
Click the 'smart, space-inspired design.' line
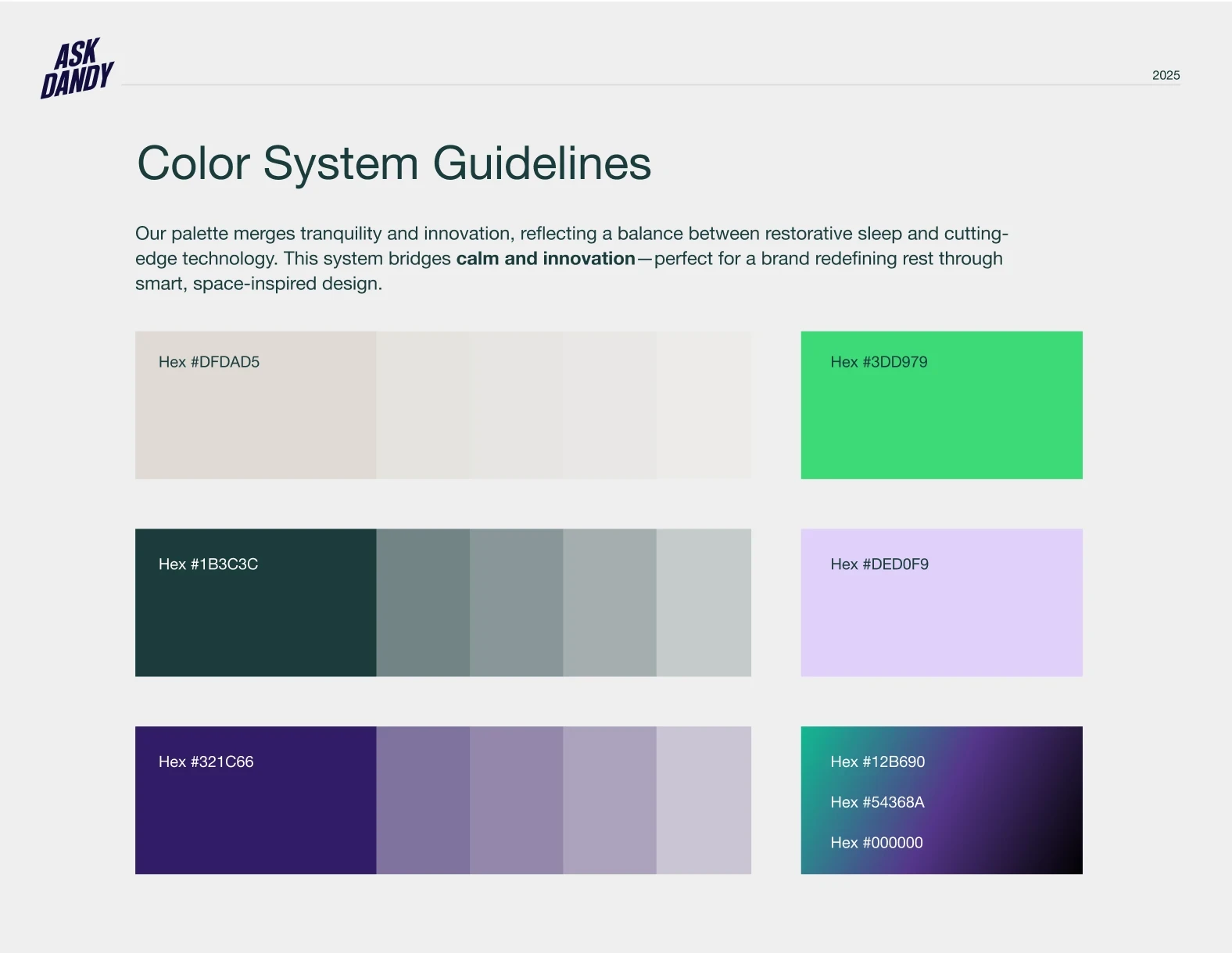coord(259,284)
